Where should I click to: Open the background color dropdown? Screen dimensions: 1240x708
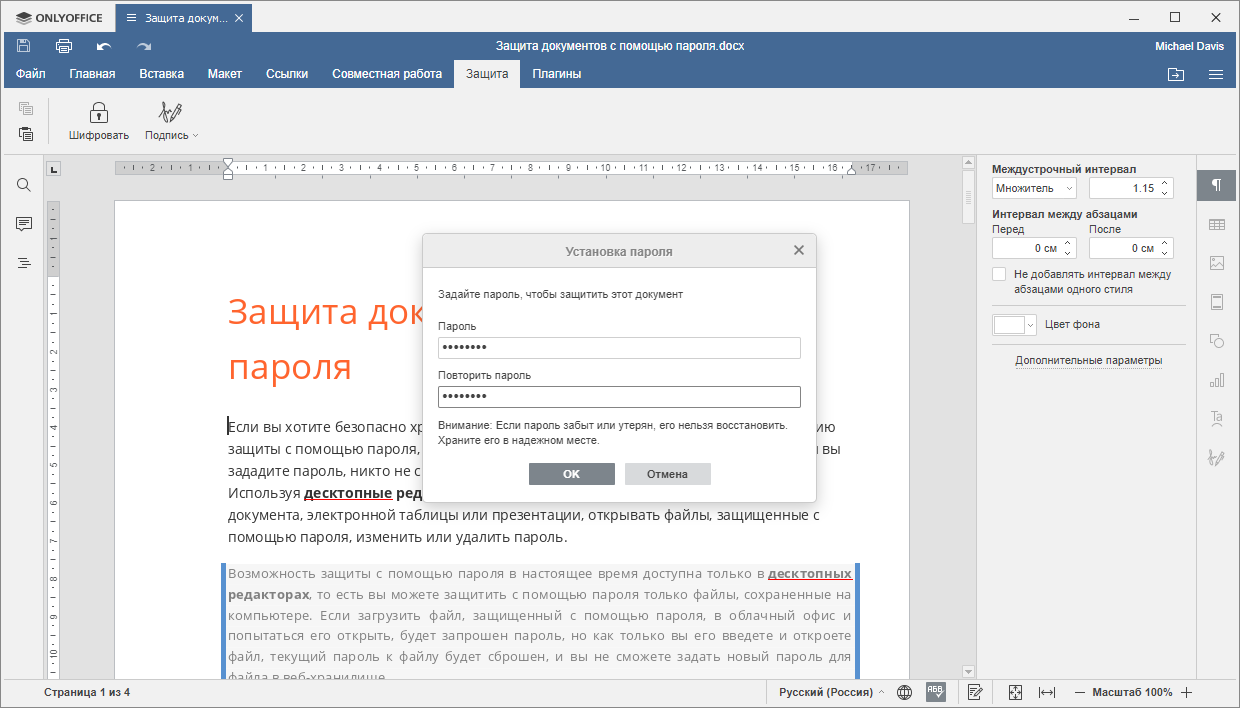[x=1015, y=325]
